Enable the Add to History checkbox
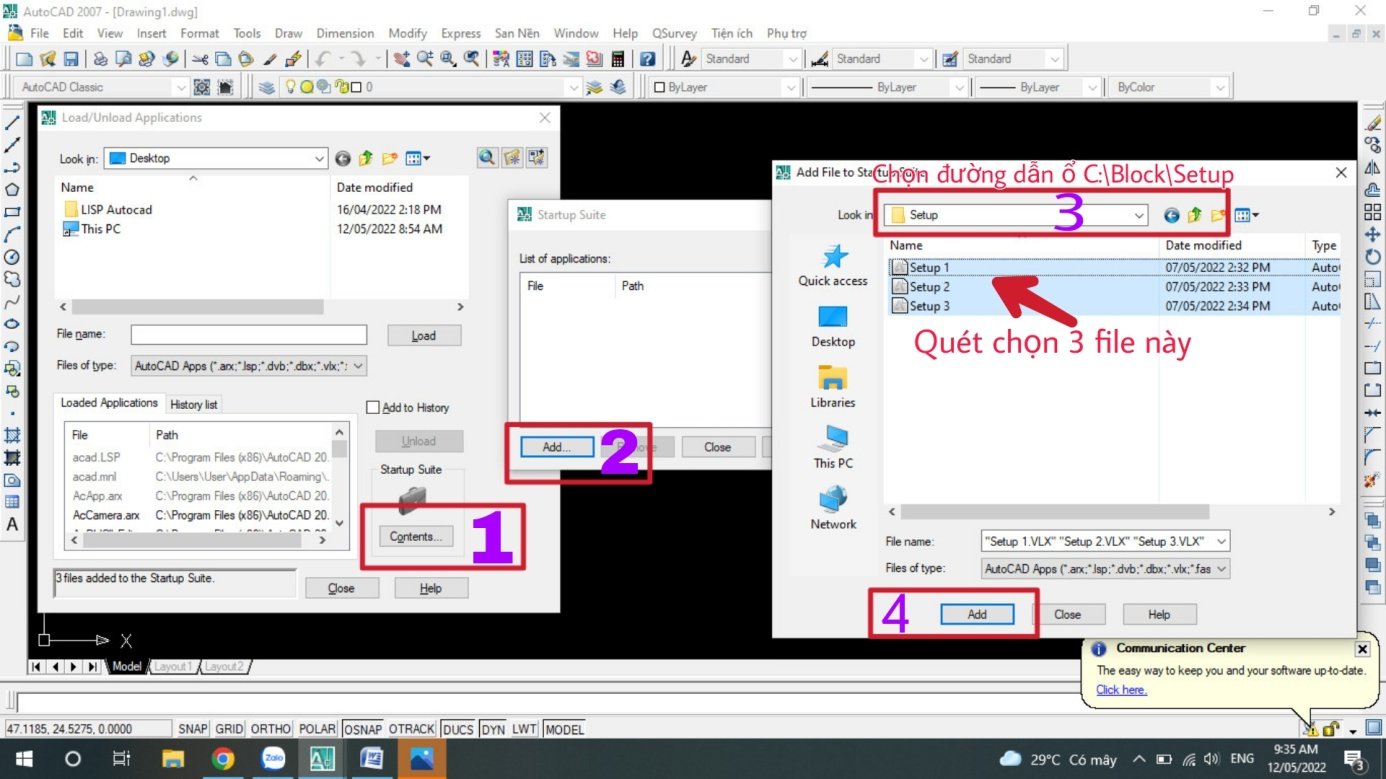The image size is (1386, 779). [373, 408]
